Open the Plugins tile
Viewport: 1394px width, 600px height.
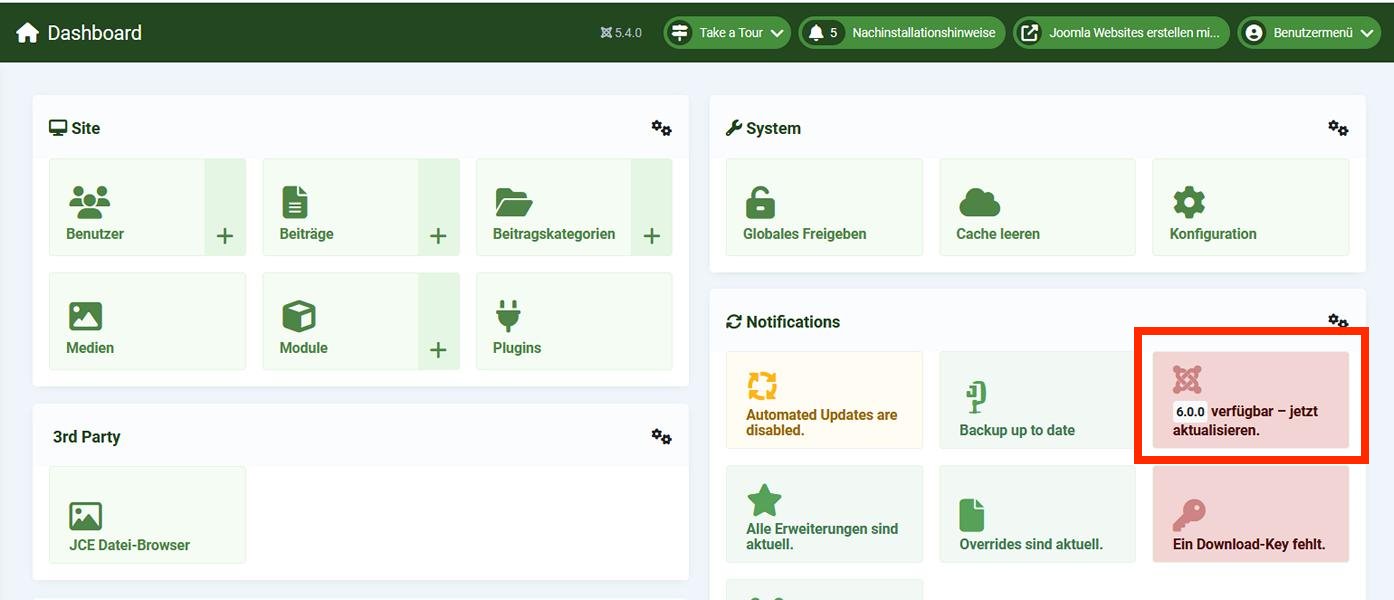coord(573,321)
